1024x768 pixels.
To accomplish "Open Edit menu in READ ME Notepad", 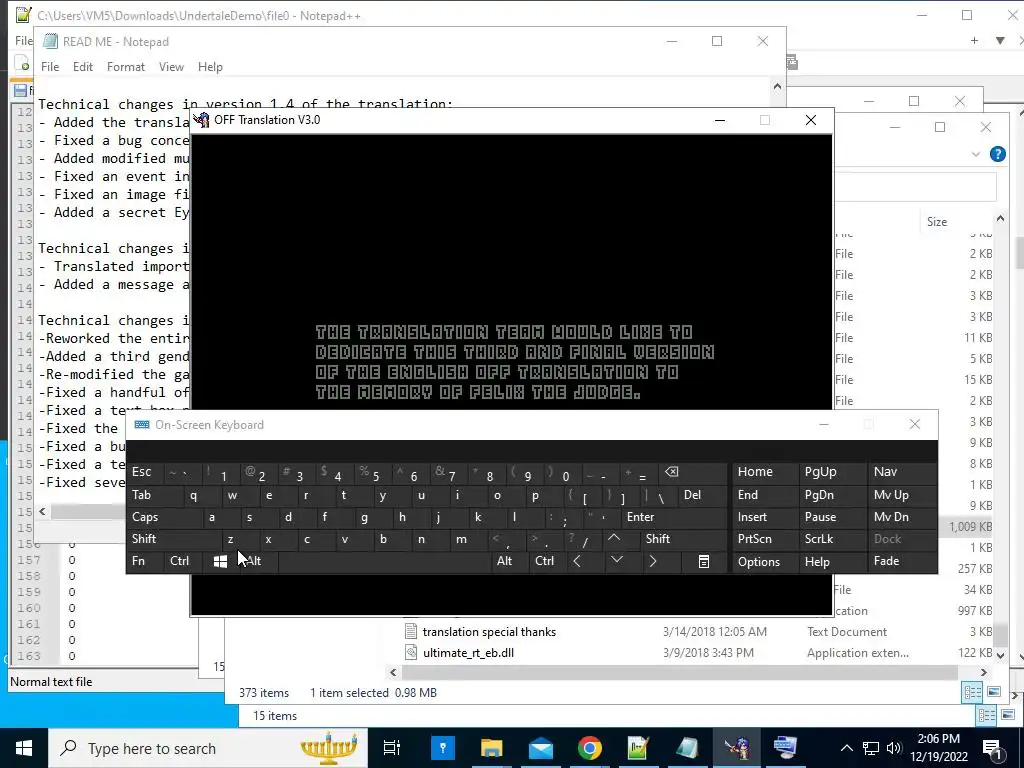I will click(x=82, y=67).
